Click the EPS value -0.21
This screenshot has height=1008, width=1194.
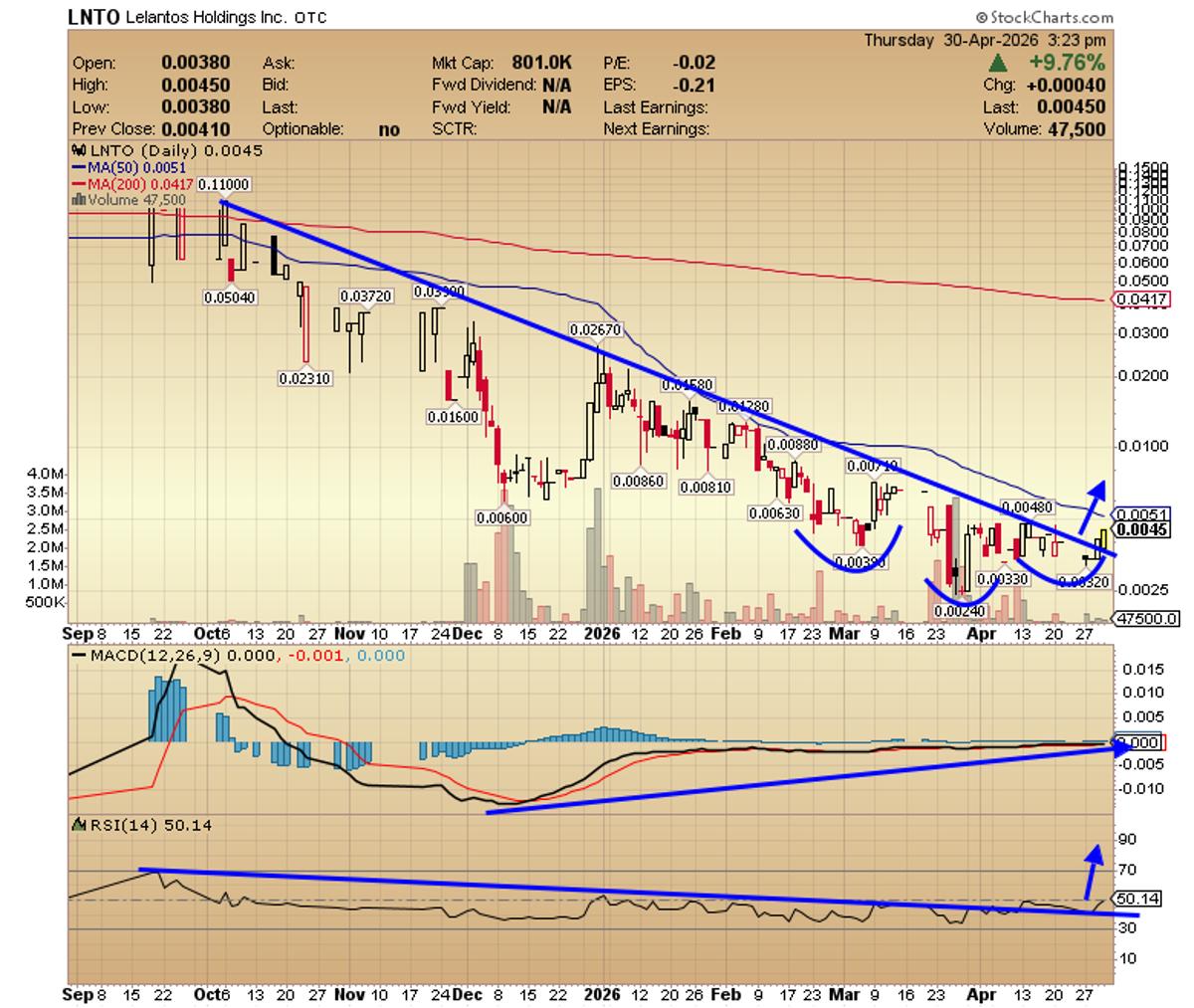[696, 85]
